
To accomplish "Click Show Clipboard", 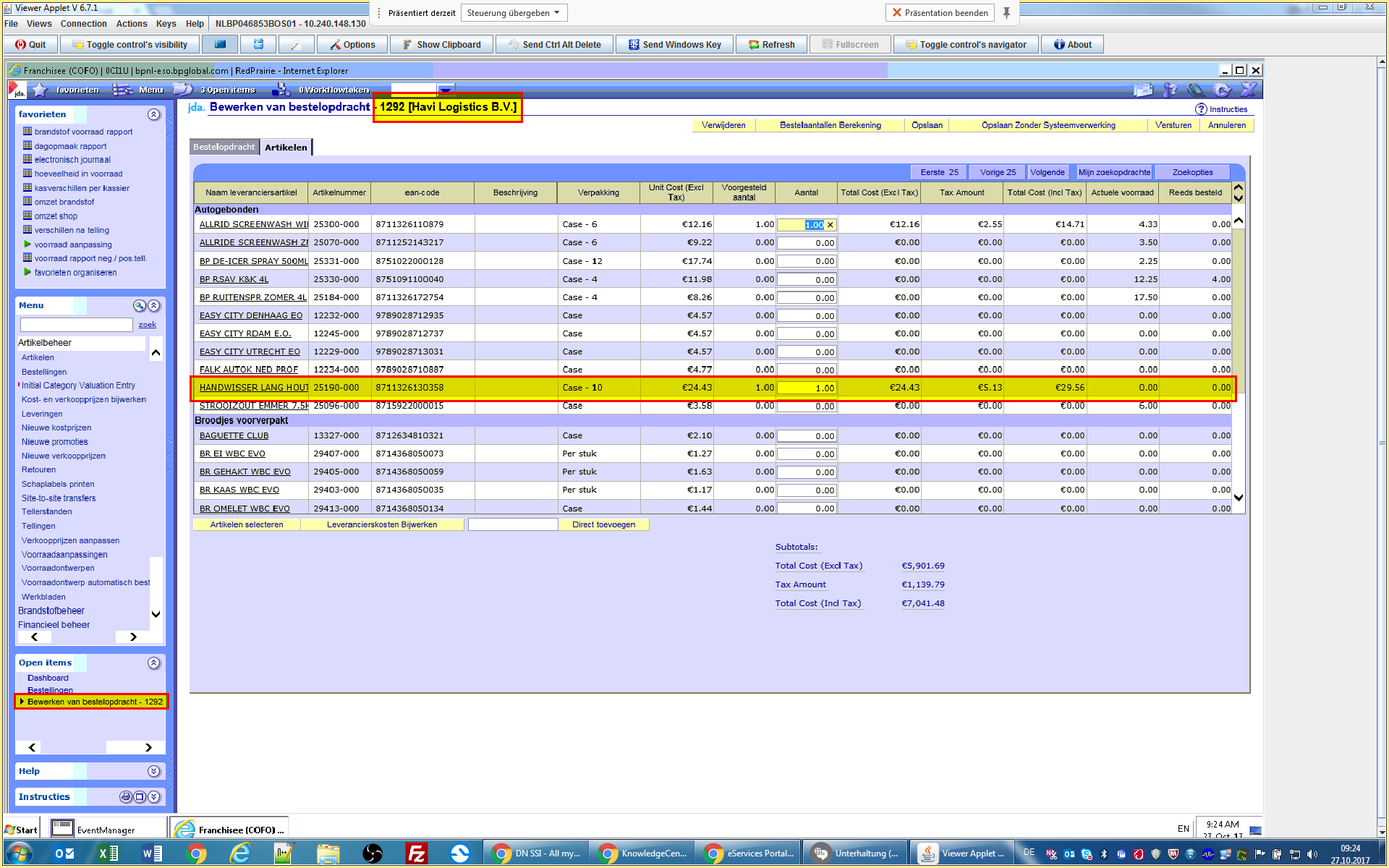I will [x=442, y=44].
